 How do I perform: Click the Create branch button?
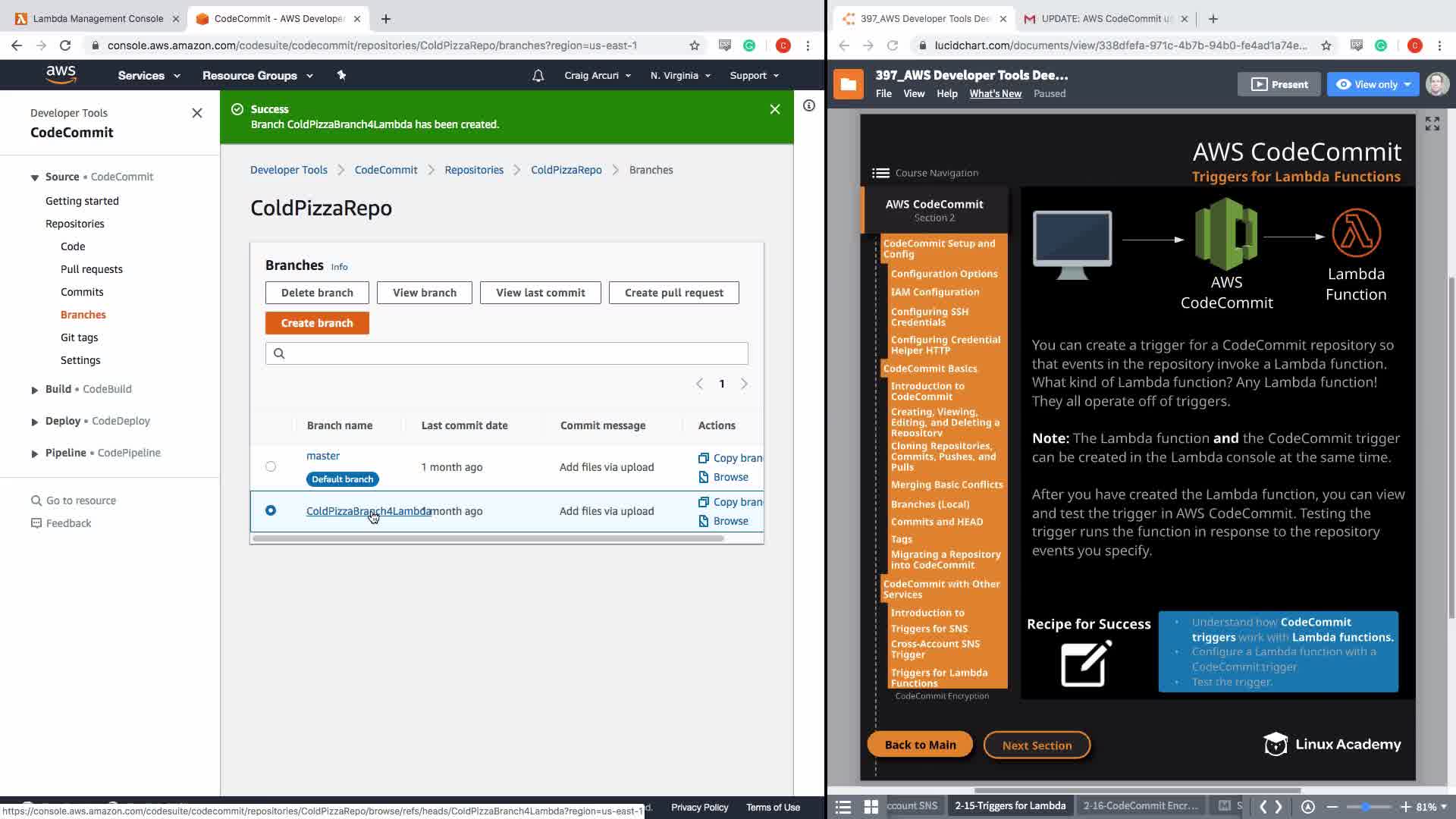(x=317, y=323)
